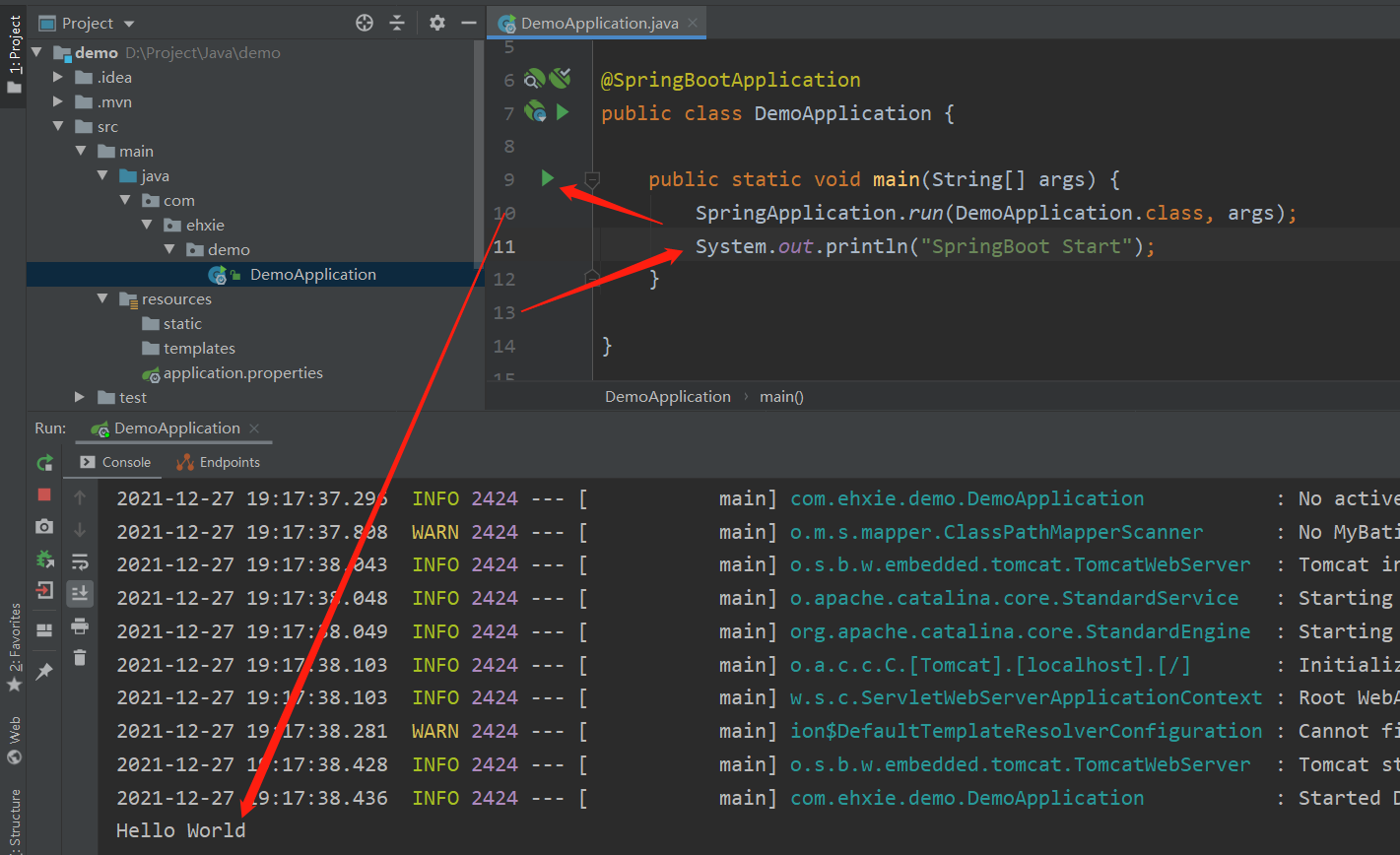Rerun DemoApplication using the green rerun icon
Image resolution: width=1400 pixels, height=855 pixels.
pos(44,462)
